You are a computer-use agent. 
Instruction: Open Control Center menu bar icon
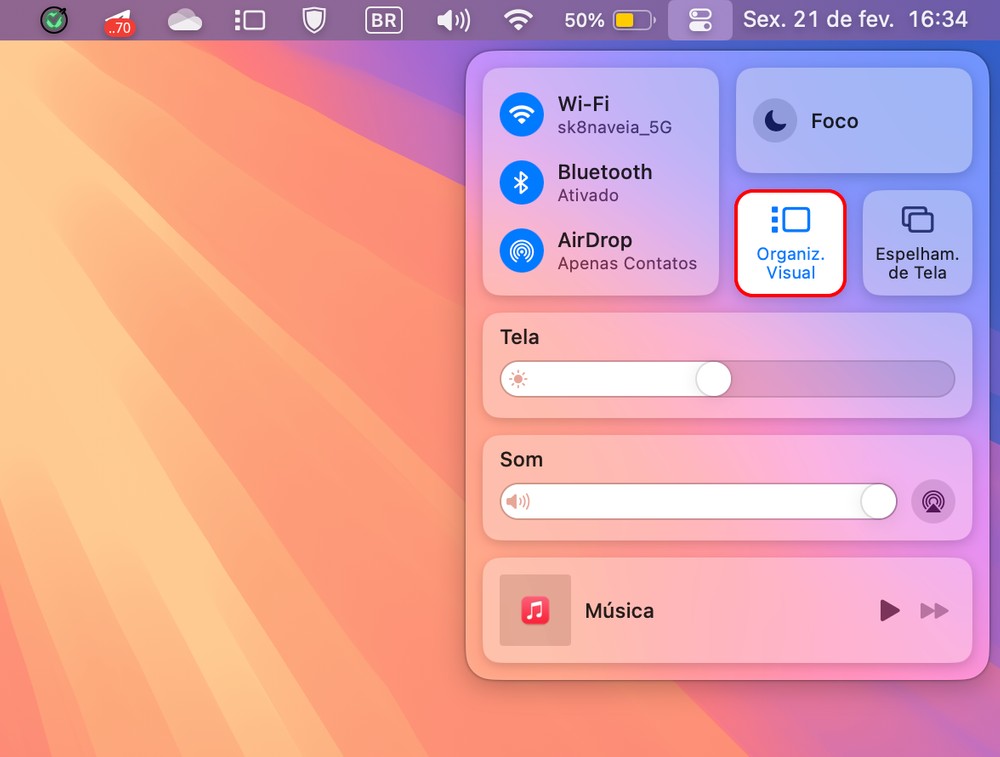pyautogui.click(x=700, y=20)
